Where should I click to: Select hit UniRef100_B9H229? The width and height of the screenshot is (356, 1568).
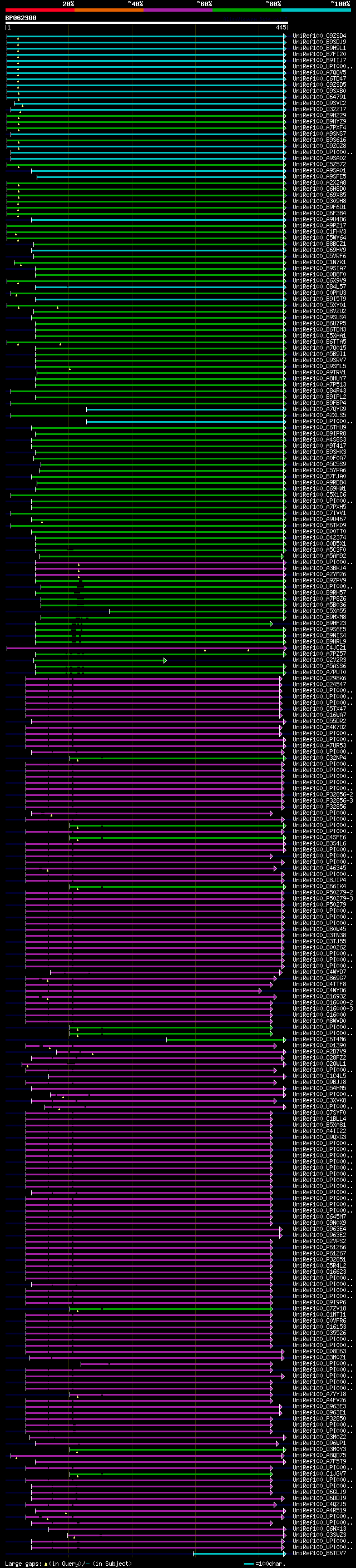tap(319, 116)
